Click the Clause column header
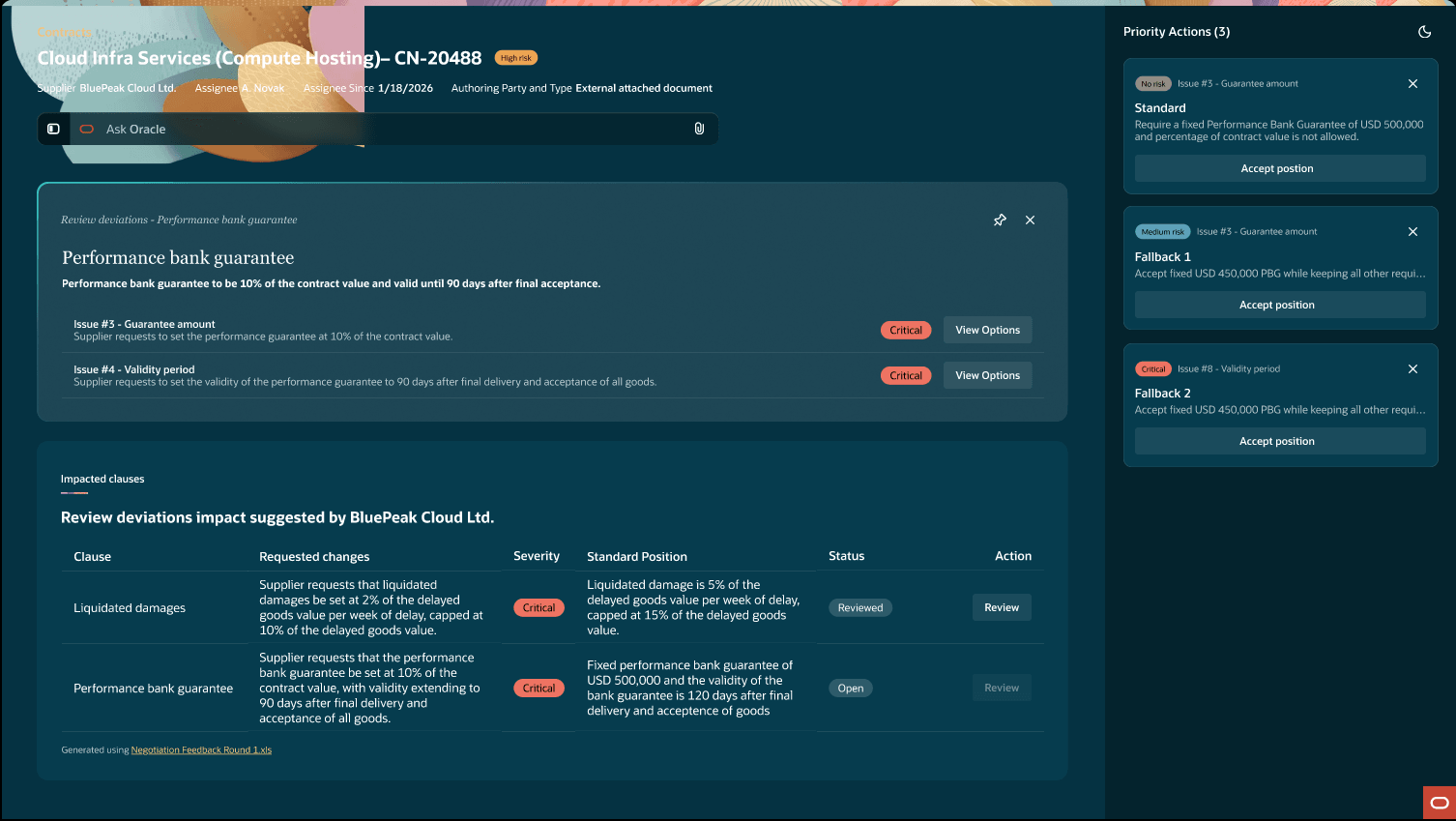The height and width of the screenshot is (821, 1456). click(x=92, y=557)
